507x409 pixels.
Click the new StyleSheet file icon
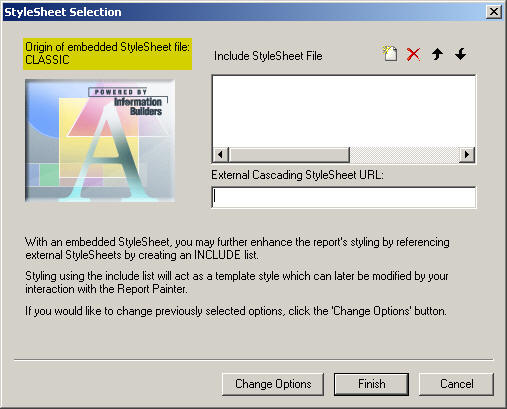pos(390,54)
